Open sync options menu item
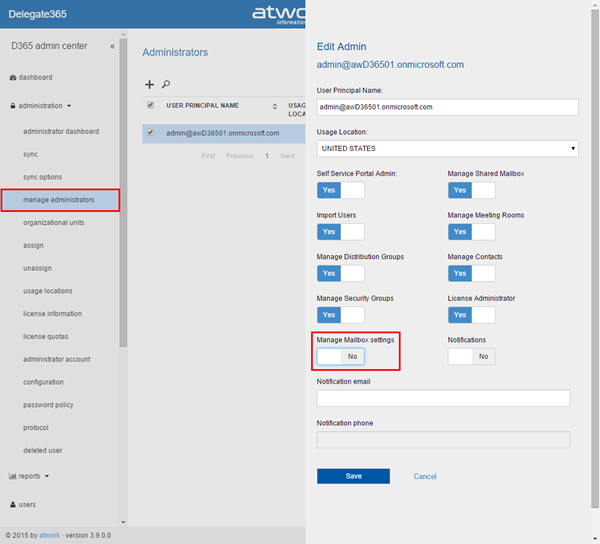Screen dimensions: 600x544 pos(42,177)
